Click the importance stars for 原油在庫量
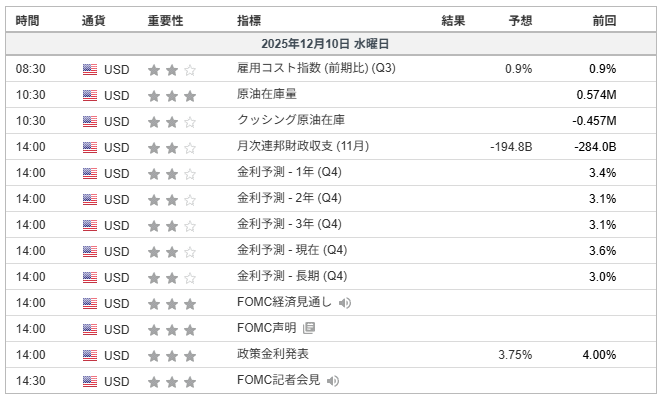 (172, 96)
